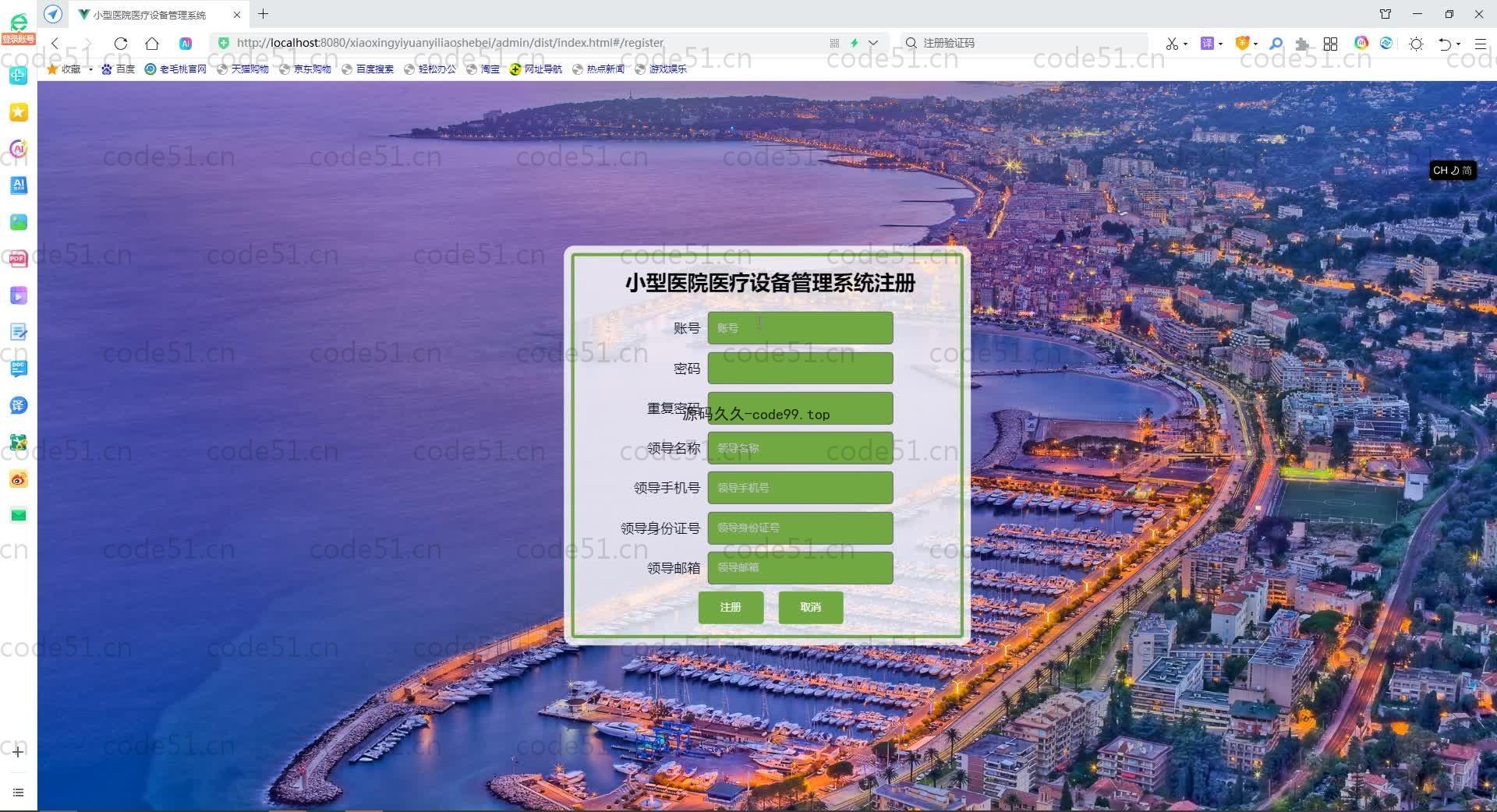
Task: Expand the 收藏 favorites dropdown arrow
Action: click(x=90, y=69)
